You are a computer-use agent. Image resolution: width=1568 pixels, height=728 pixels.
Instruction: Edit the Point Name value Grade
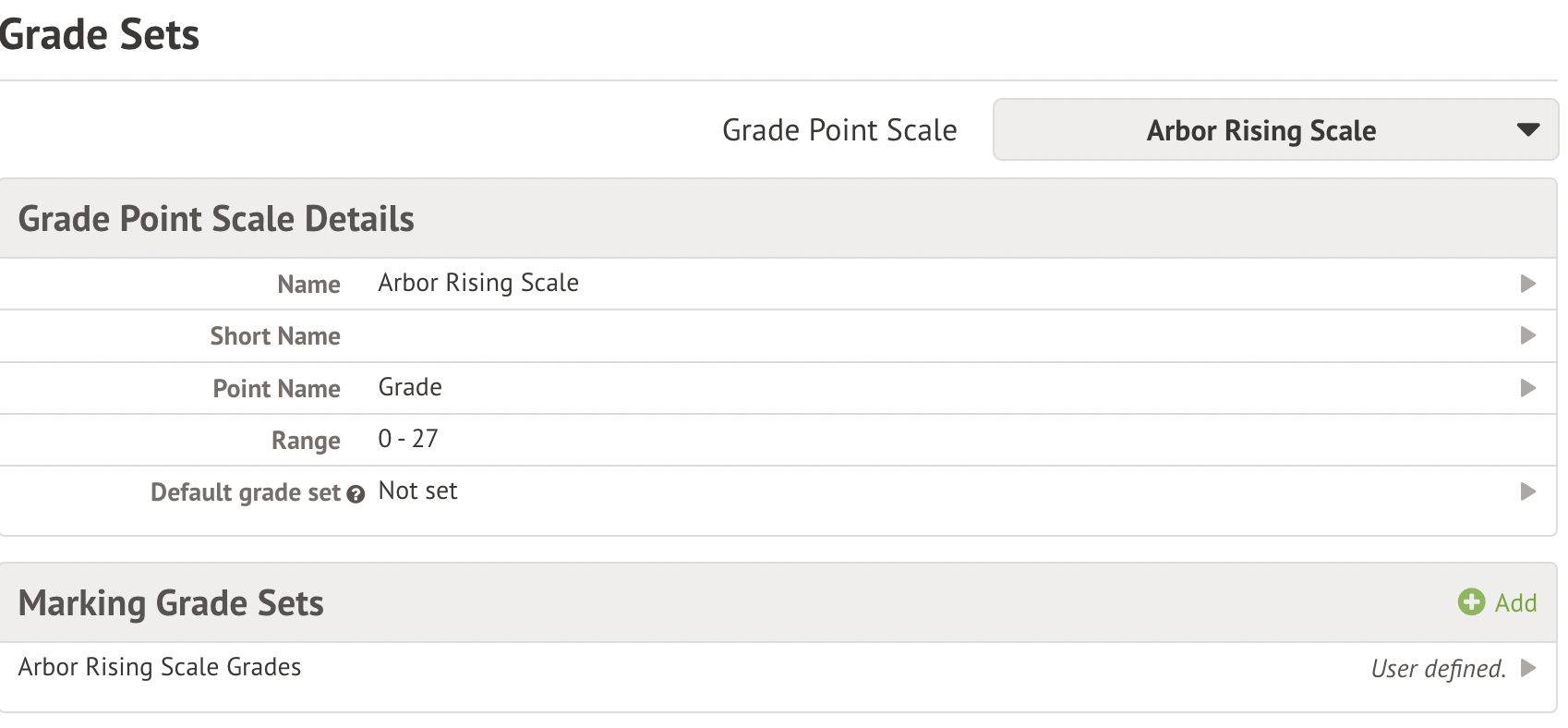click(410, 387)
